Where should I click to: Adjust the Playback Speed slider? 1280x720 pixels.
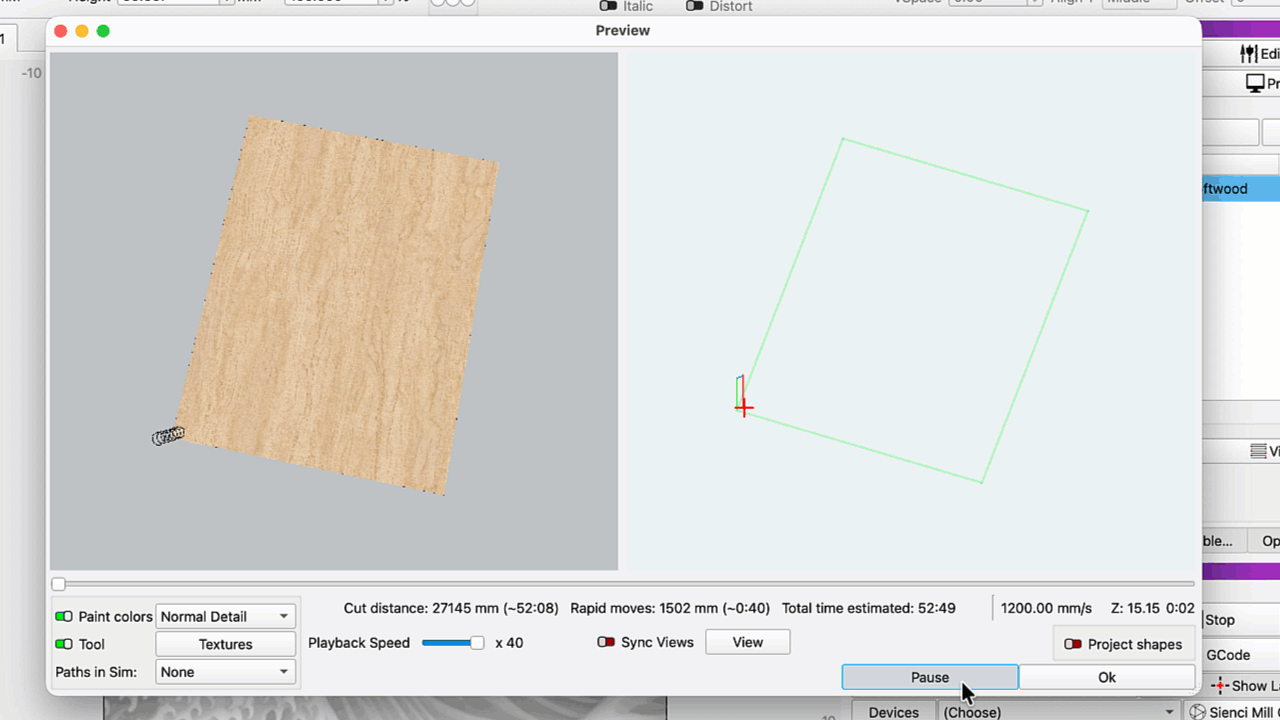(454, 643)
